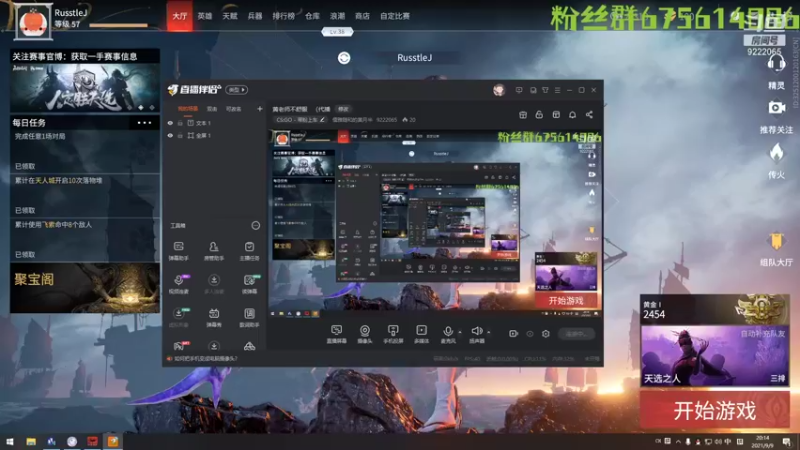Open the 歌词助手 lyrics assistant tool
This screenshot has height=450, width=800.
[249, 317]
